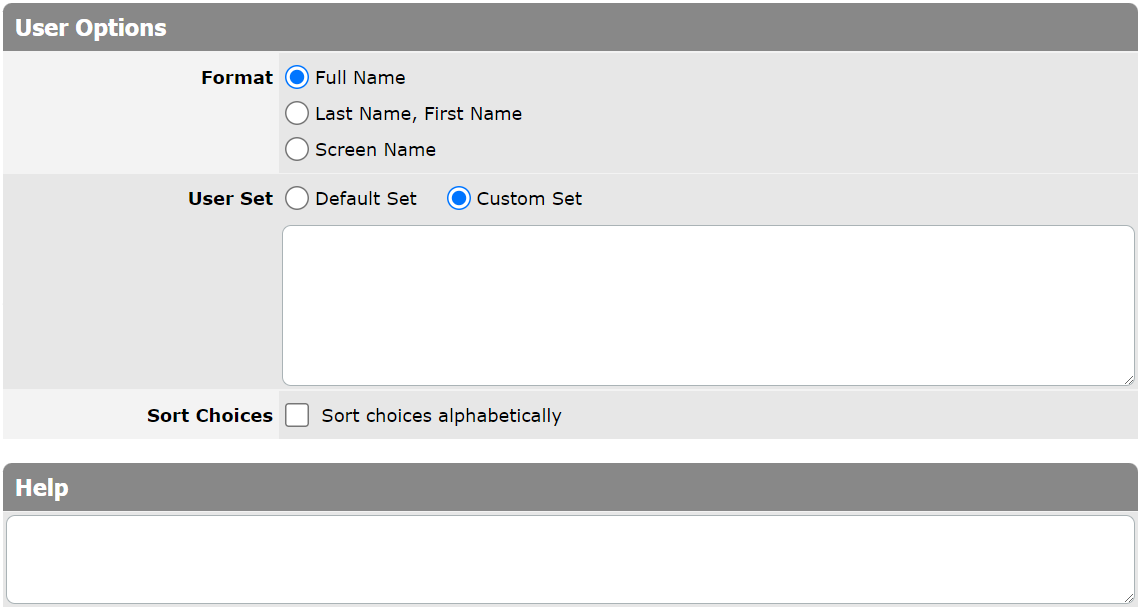
Task: Focus the Help text area
Action: pyautogui.click(x=570, y=559)
